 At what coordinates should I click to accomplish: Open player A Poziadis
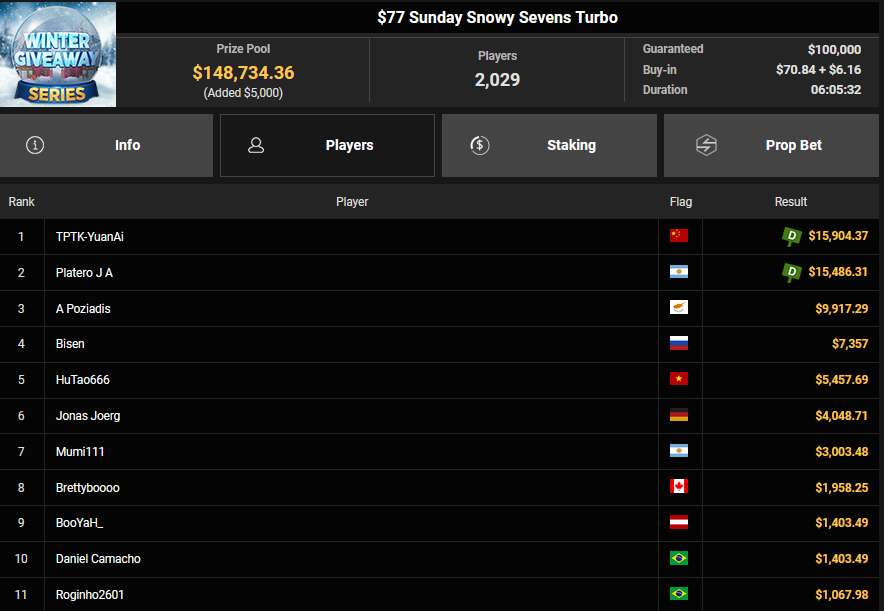point(83,309)
